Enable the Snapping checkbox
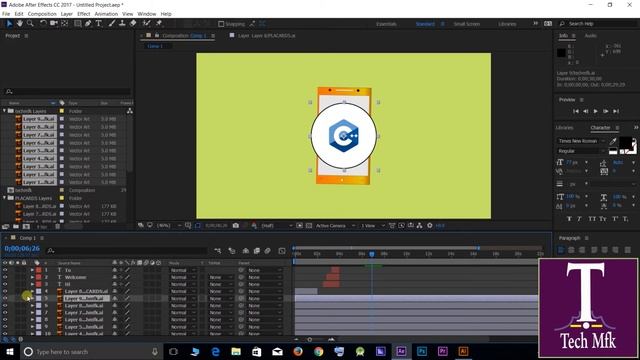Screen dimensions: 640x360 click(221, 24)
